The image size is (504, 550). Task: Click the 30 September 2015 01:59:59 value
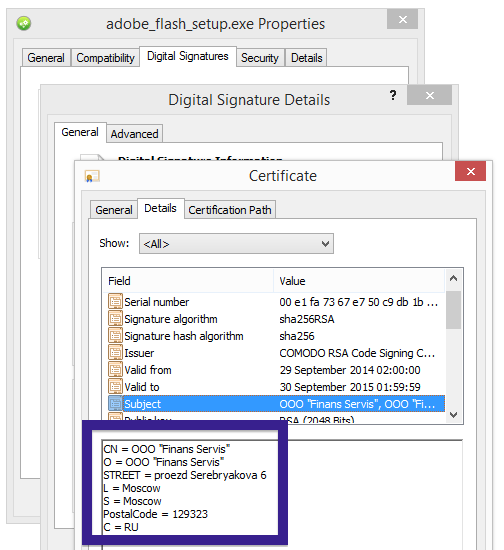point(350,387)
